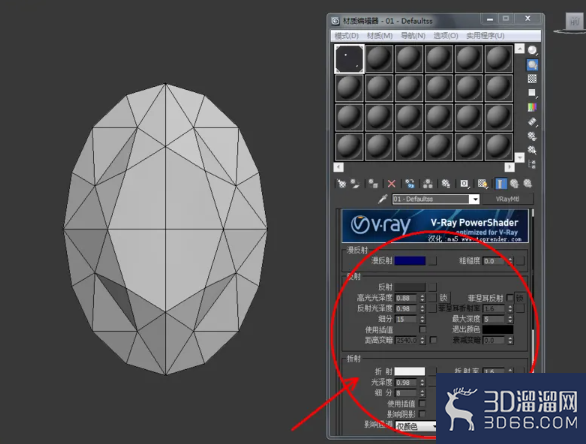The height and width of the screenshot is (444, 586).
Task: Click the 最大深度 spinner arrows
Action: click(510, 319)
